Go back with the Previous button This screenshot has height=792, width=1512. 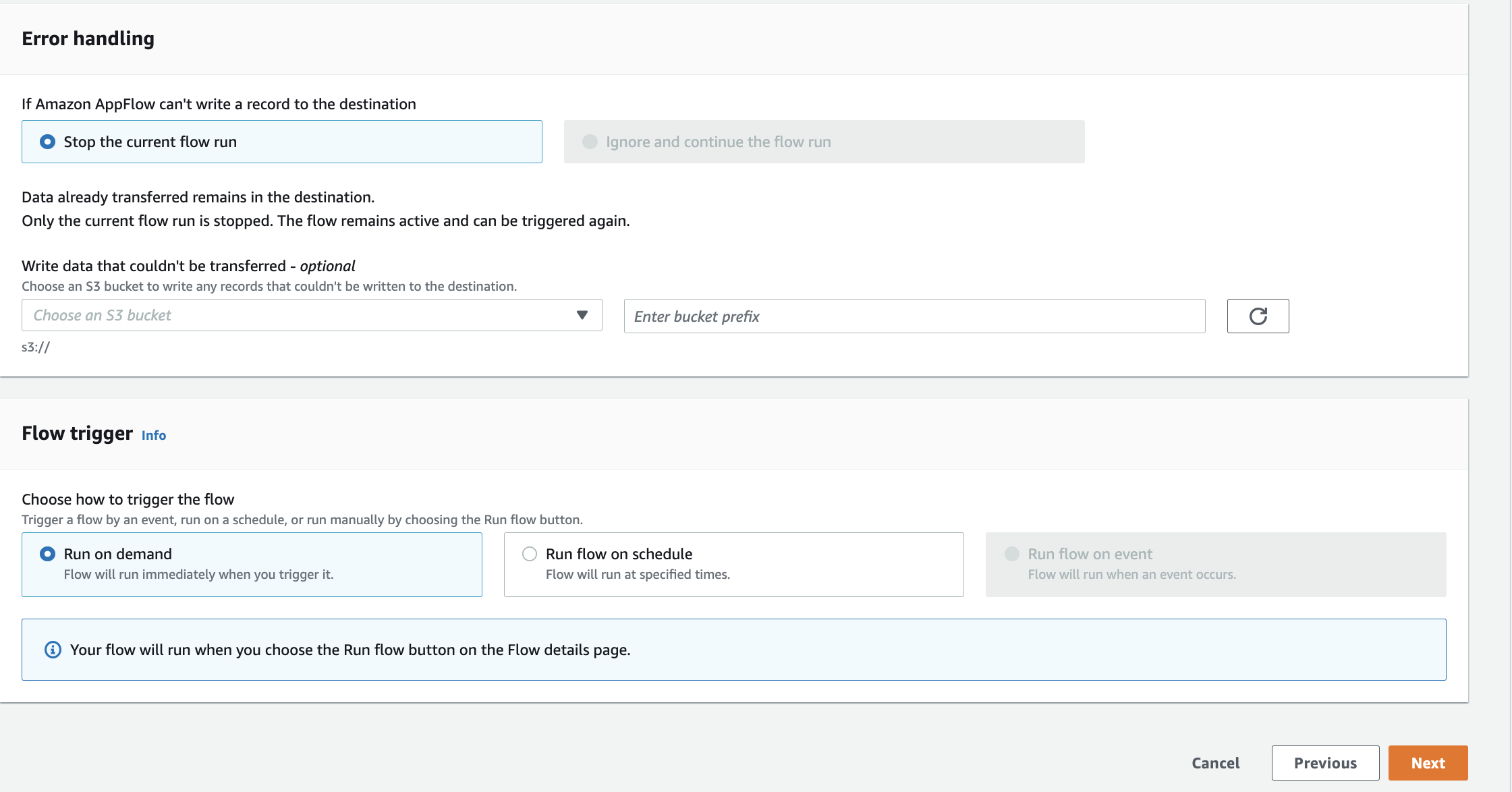(x=1325, y=763)
